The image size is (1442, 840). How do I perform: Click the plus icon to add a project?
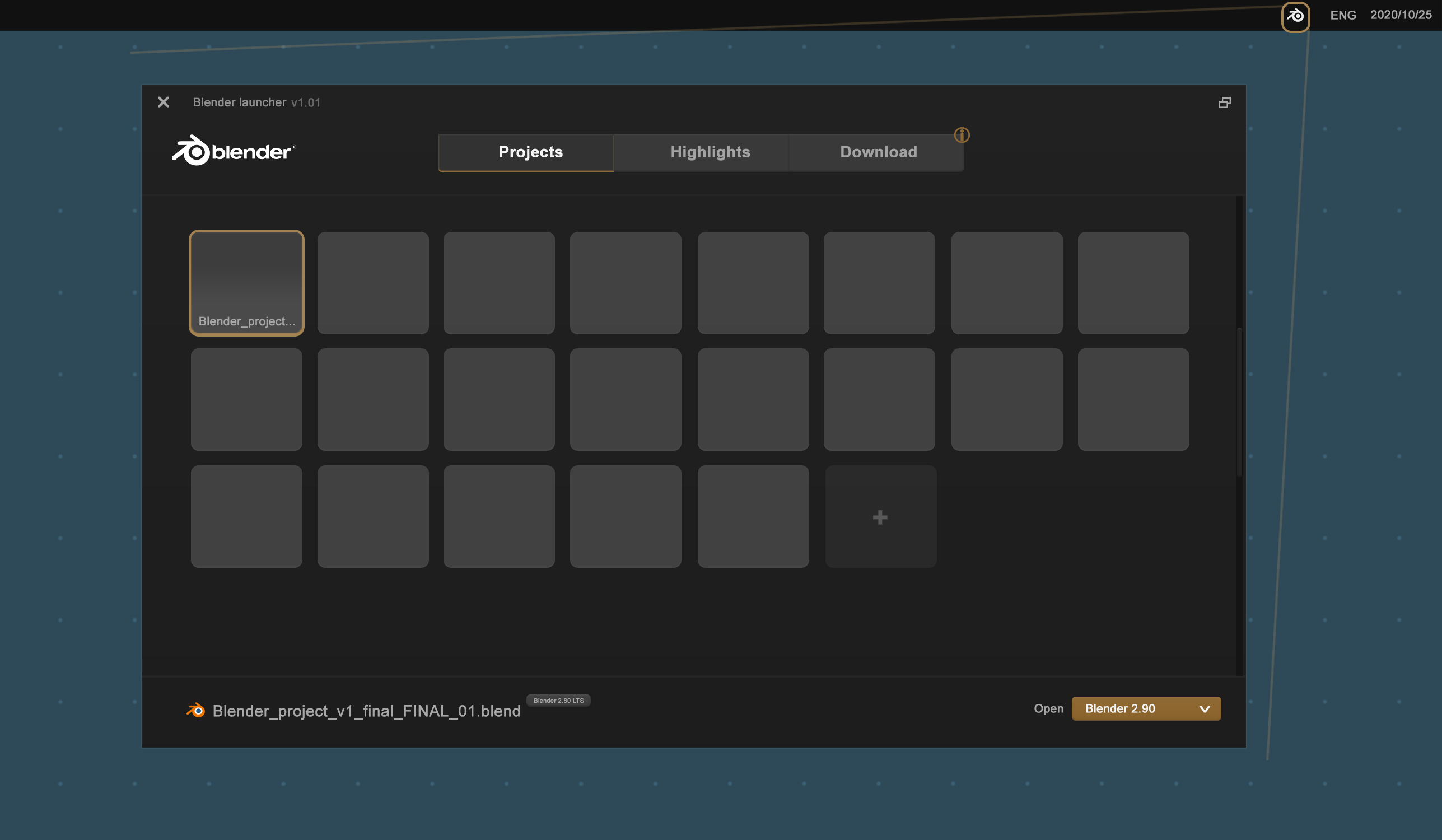point(880,517)
